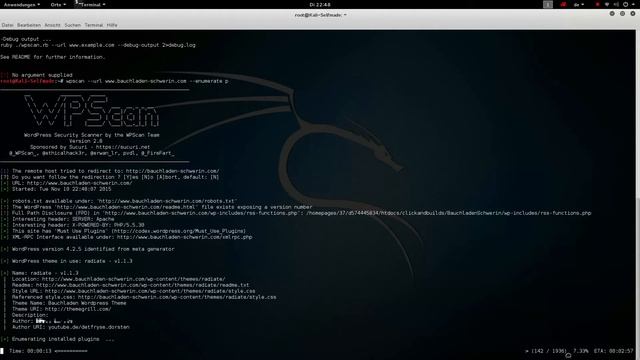640x360 pixels.
Task: Click the 'No argument supplied' error line
Action: (36, 75)
